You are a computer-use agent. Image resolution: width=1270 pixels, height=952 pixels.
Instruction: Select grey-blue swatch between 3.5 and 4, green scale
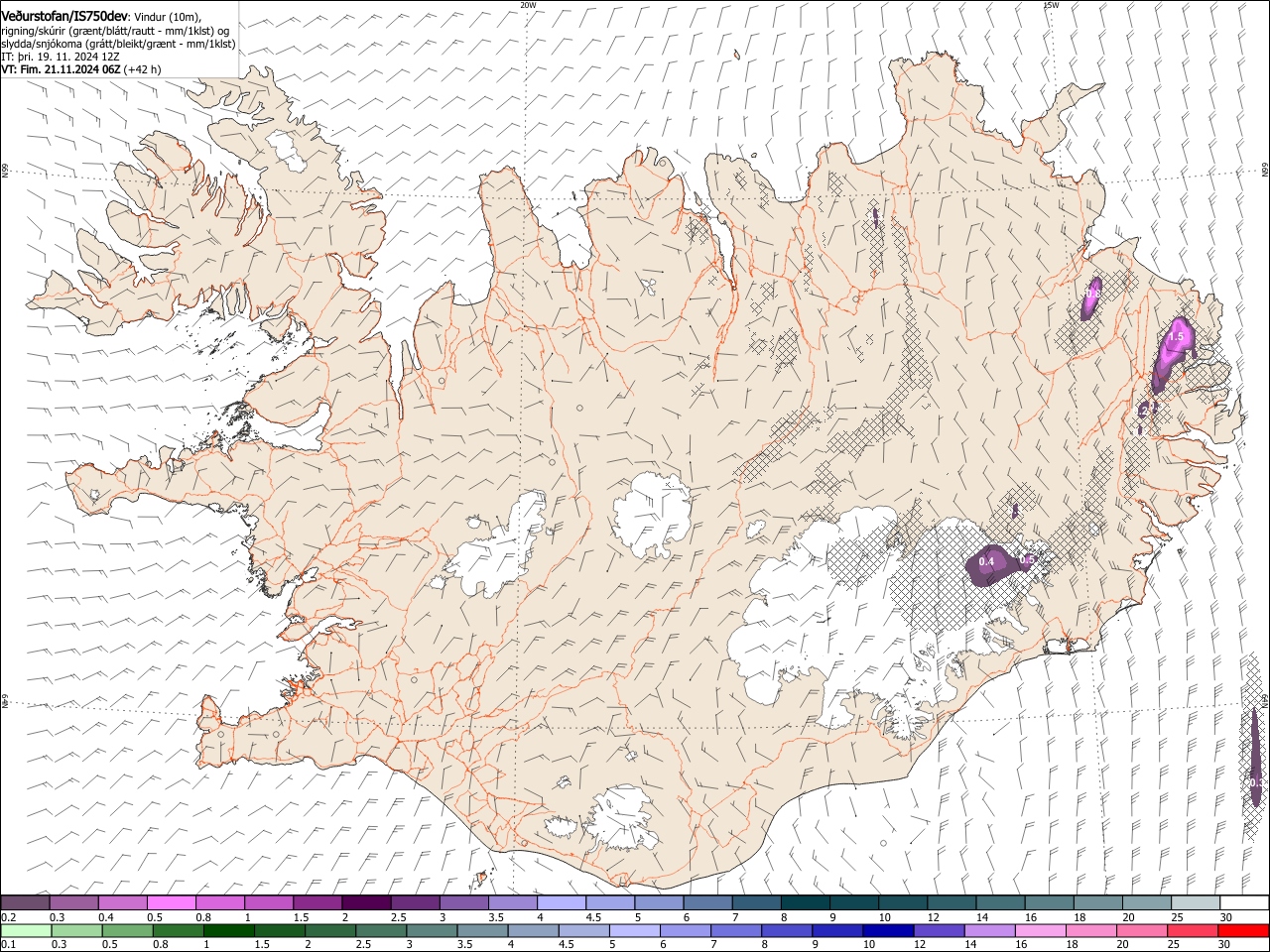click(482, 931)
